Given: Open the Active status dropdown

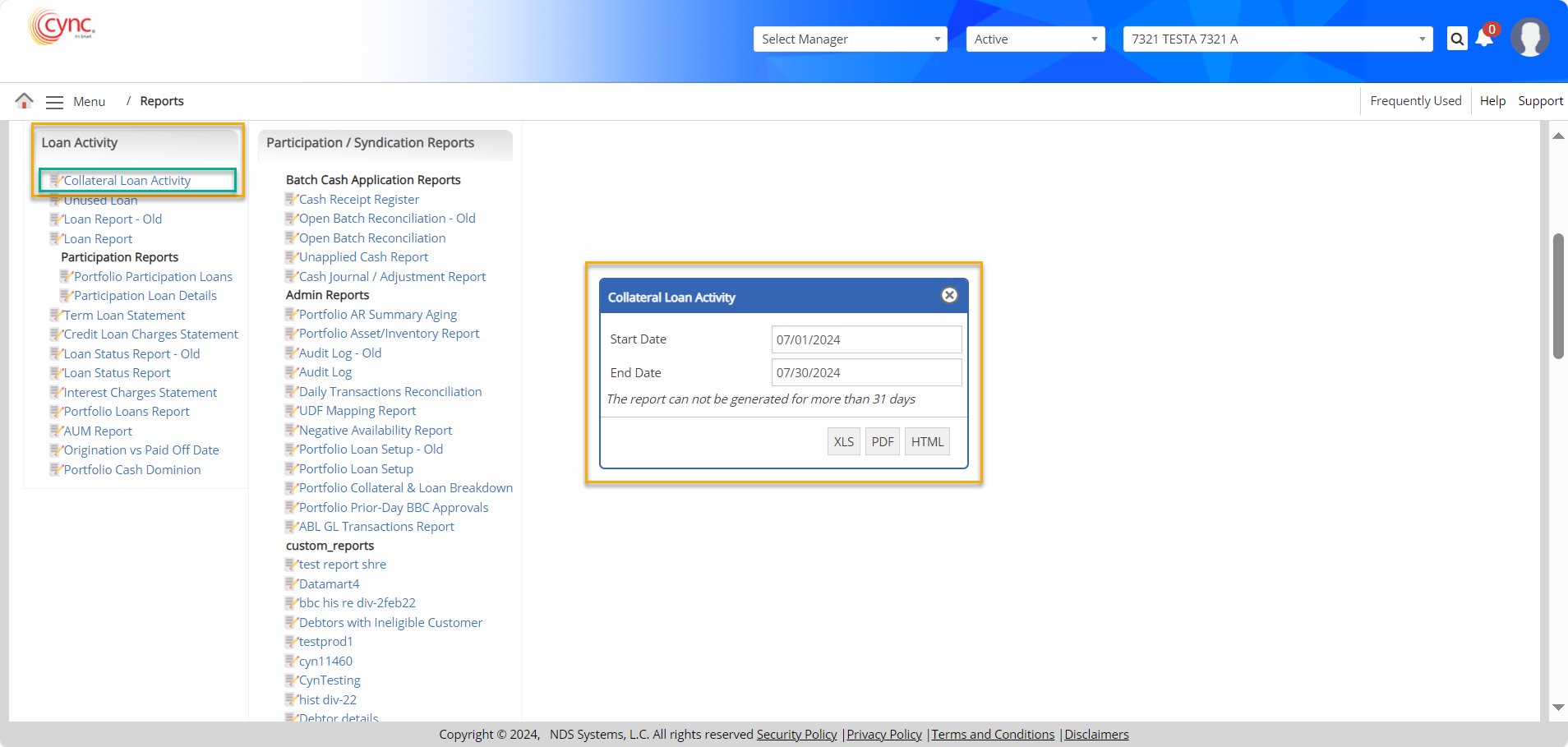Looking at the screenshot, I should (x=1035, y=39).
